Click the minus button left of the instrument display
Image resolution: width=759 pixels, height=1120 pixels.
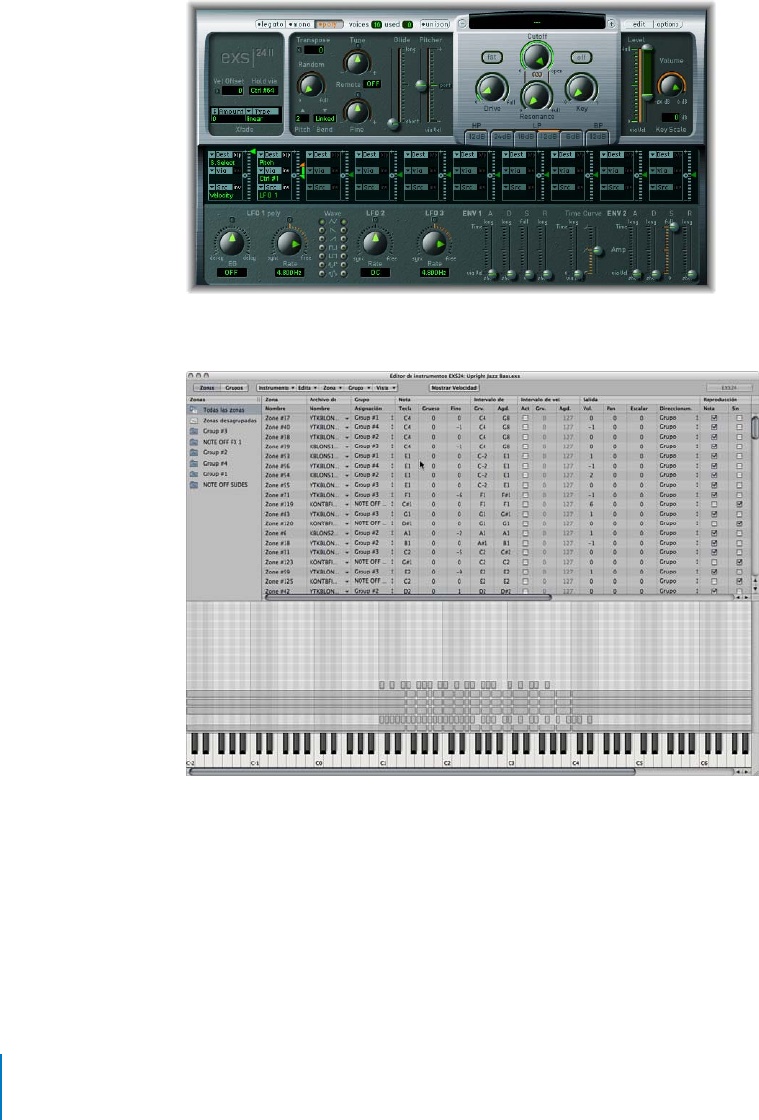(x=462, y=24)
